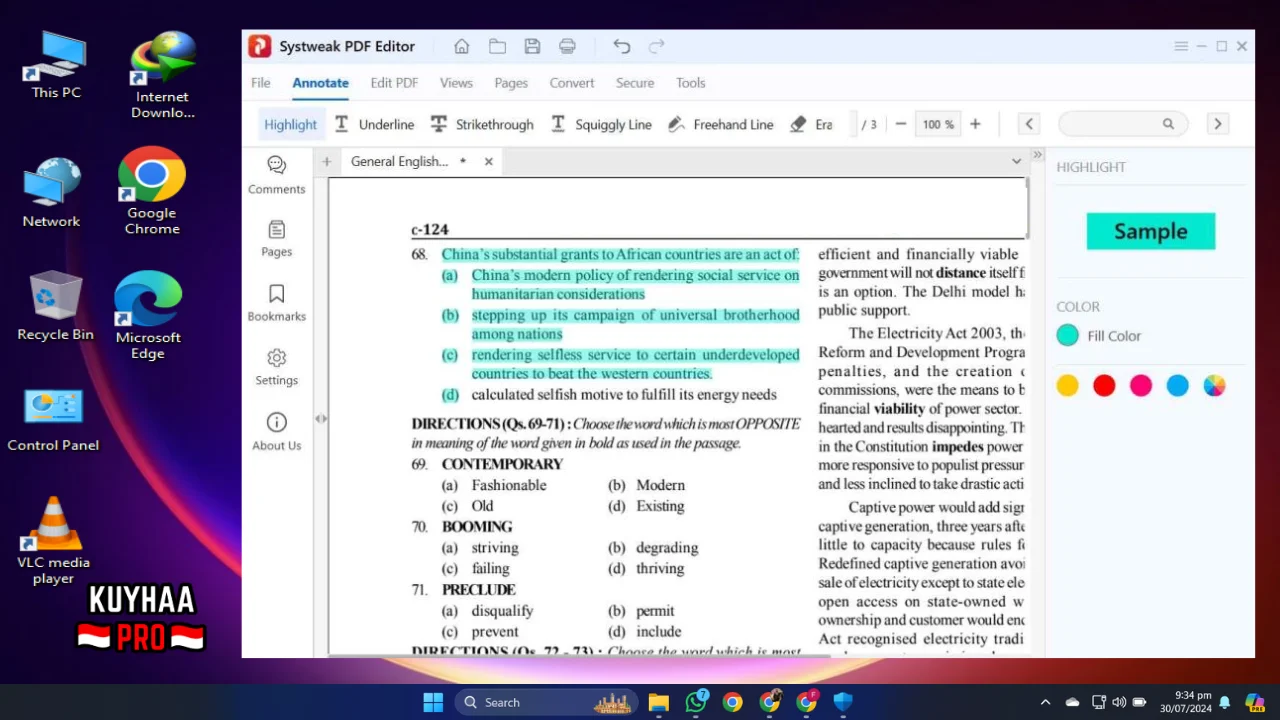The image size is (1280, 720).
Task: Select the Strikethrough tool
Action: tap(482, 124)
